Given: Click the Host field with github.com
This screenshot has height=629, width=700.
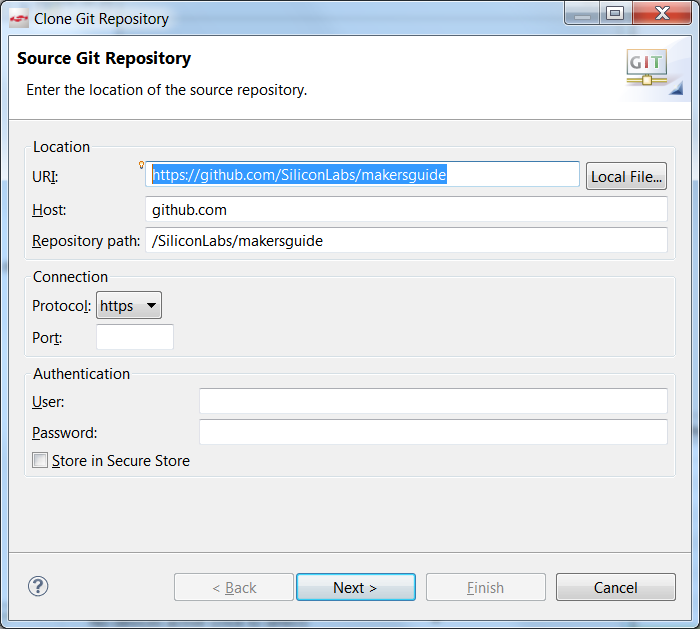Looking at the screenshot, I should (406, 209).
